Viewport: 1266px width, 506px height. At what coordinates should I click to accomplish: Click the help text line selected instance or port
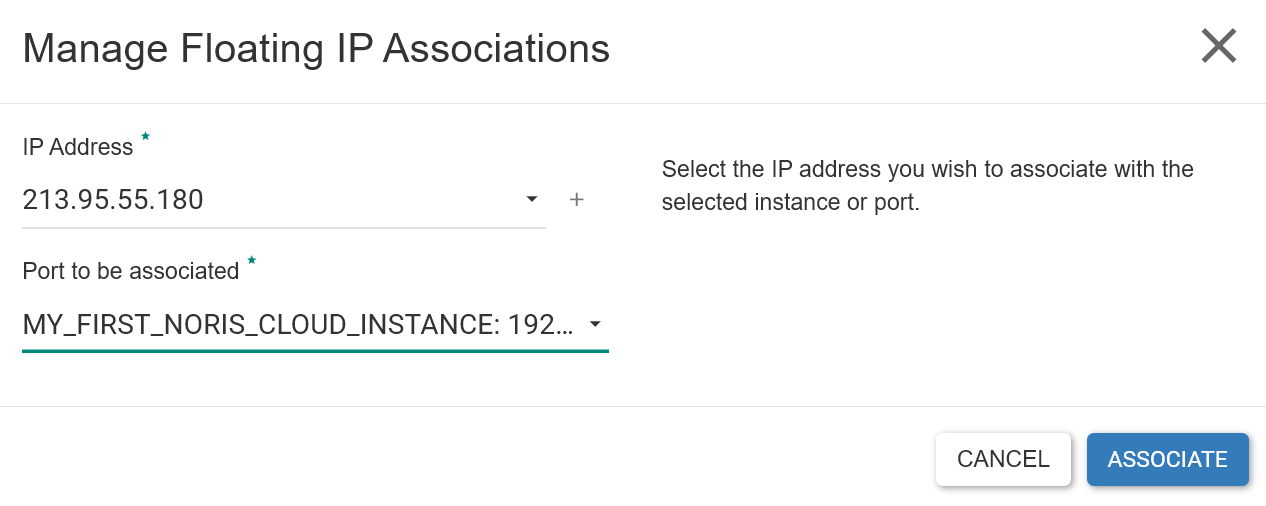[790, 202]
